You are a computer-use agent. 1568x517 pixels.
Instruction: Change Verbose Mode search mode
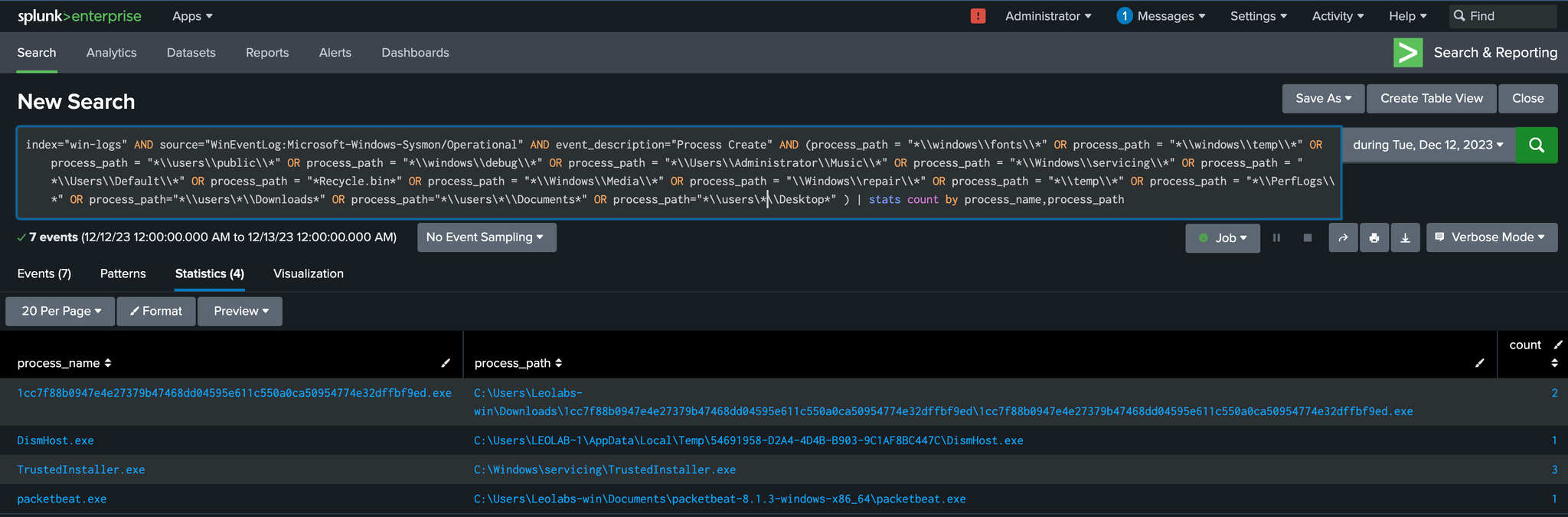1492,237
